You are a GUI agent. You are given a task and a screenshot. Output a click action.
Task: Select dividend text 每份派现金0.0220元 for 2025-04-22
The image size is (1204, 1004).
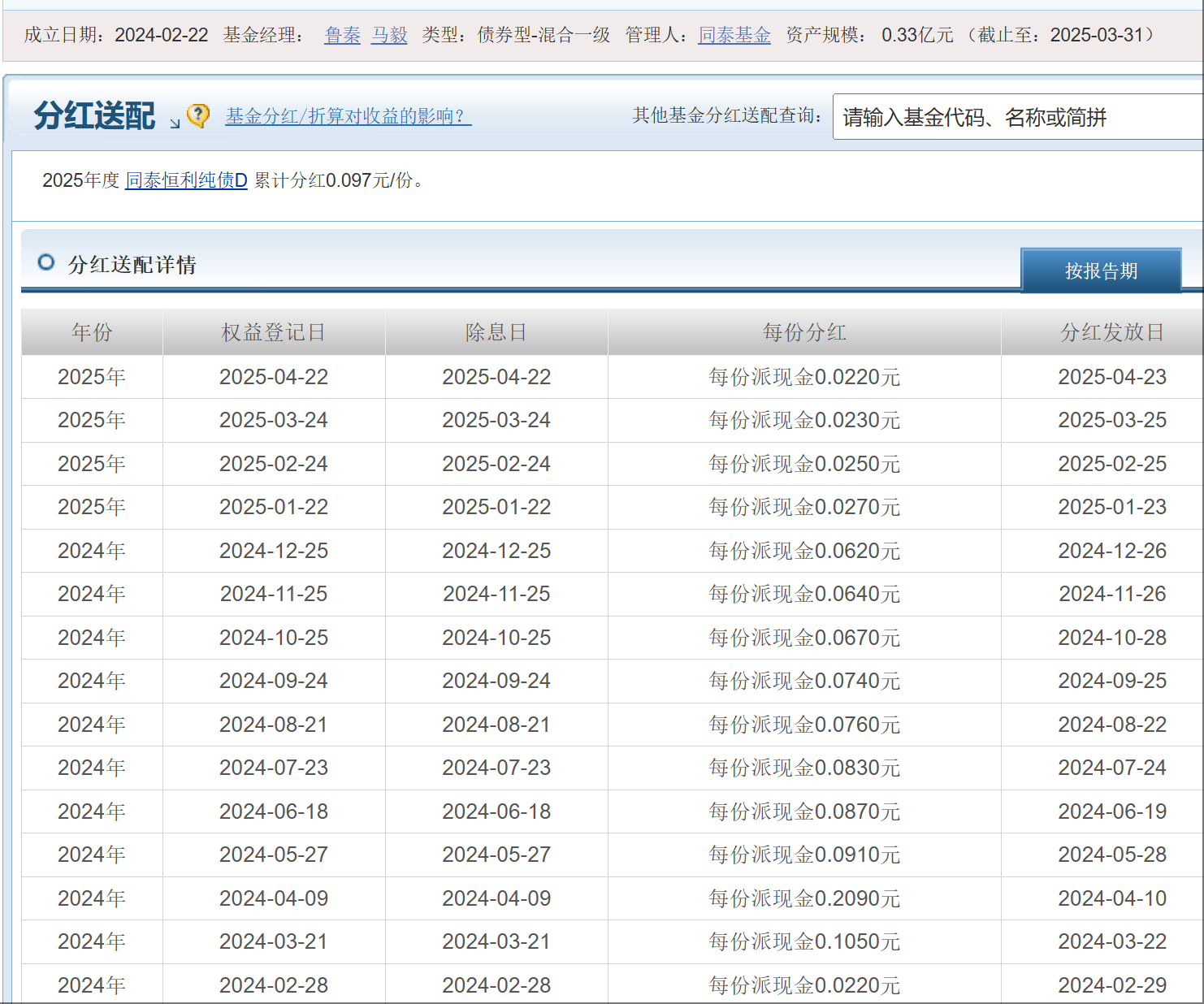click(804, 377)
